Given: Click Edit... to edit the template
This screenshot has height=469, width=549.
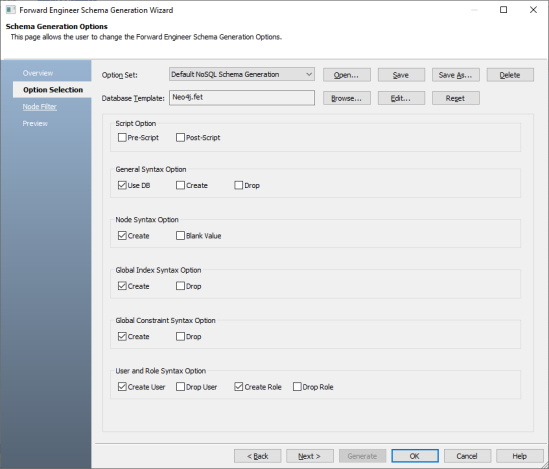Looking at the screenshot, I should click(x=401, y=98).
